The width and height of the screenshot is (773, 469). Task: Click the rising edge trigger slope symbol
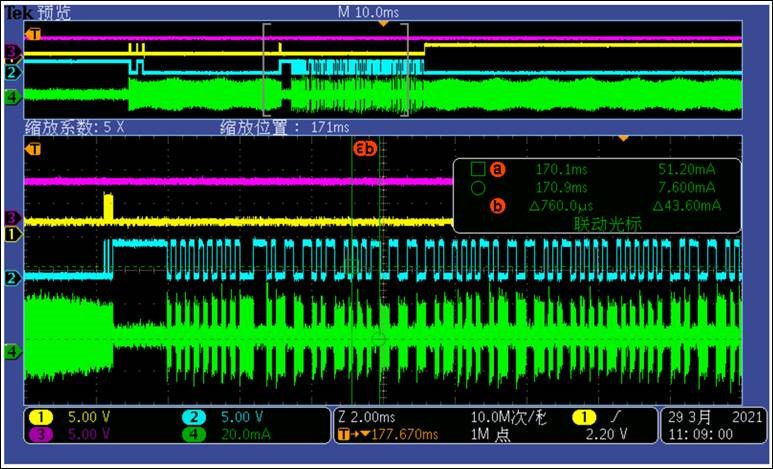click(x=615, y=417)
